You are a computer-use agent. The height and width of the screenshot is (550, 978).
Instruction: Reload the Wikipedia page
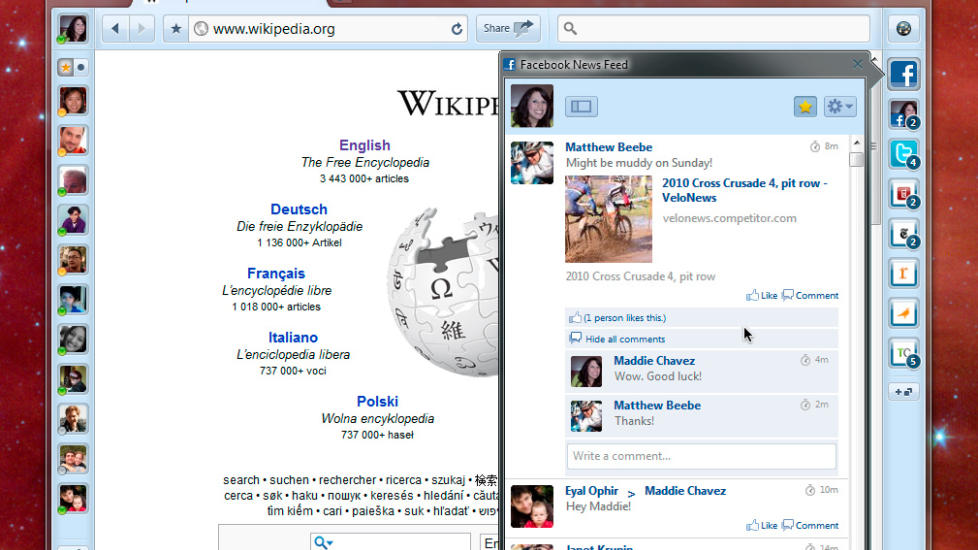coord(457,29)
